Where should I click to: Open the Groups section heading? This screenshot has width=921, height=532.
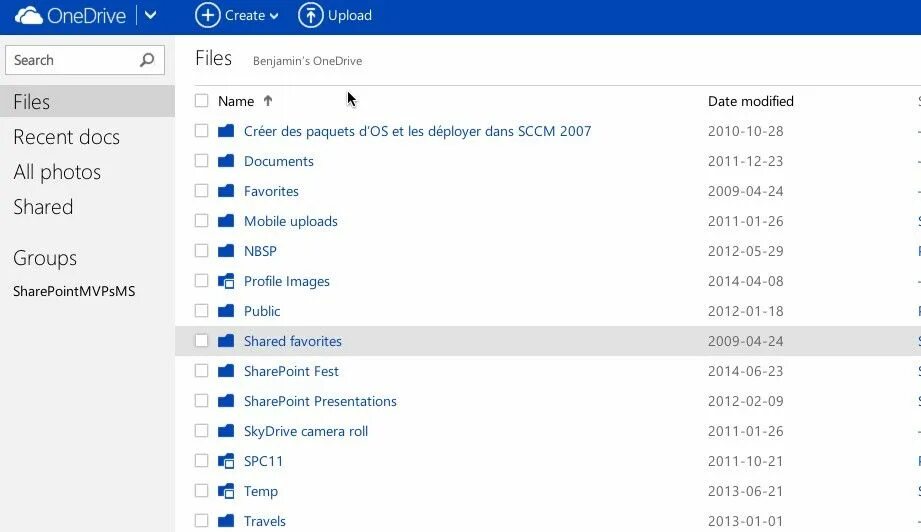point(45,258)
